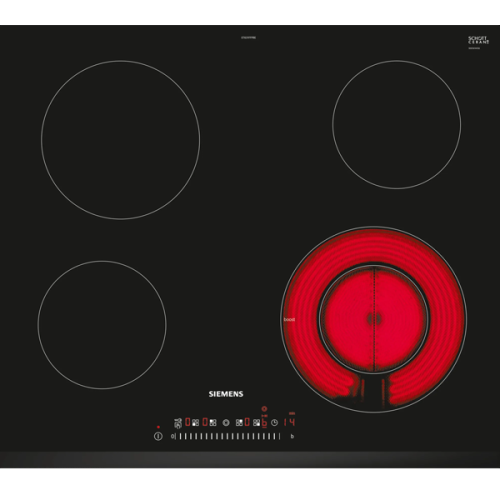Click the SIEMENS brand logo

pos(226,394)
